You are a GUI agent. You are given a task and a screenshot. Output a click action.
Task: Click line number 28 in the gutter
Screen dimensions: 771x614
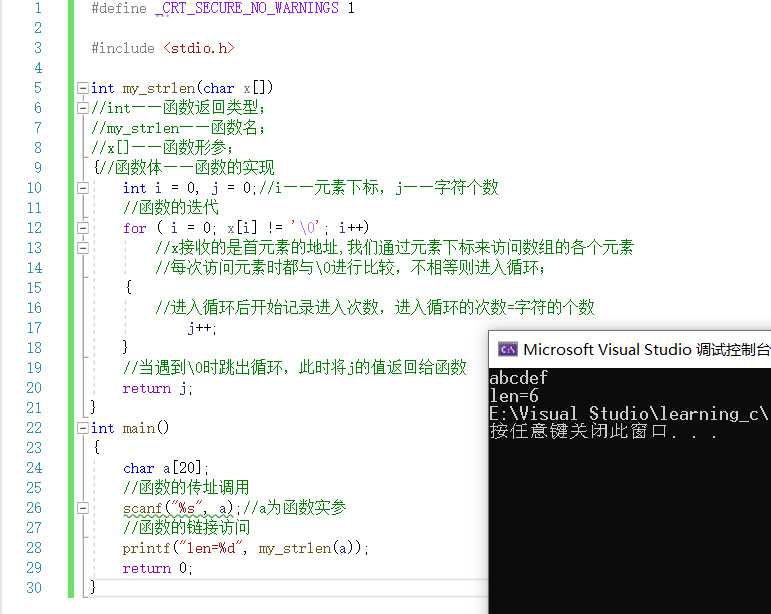tap(34, 548)
